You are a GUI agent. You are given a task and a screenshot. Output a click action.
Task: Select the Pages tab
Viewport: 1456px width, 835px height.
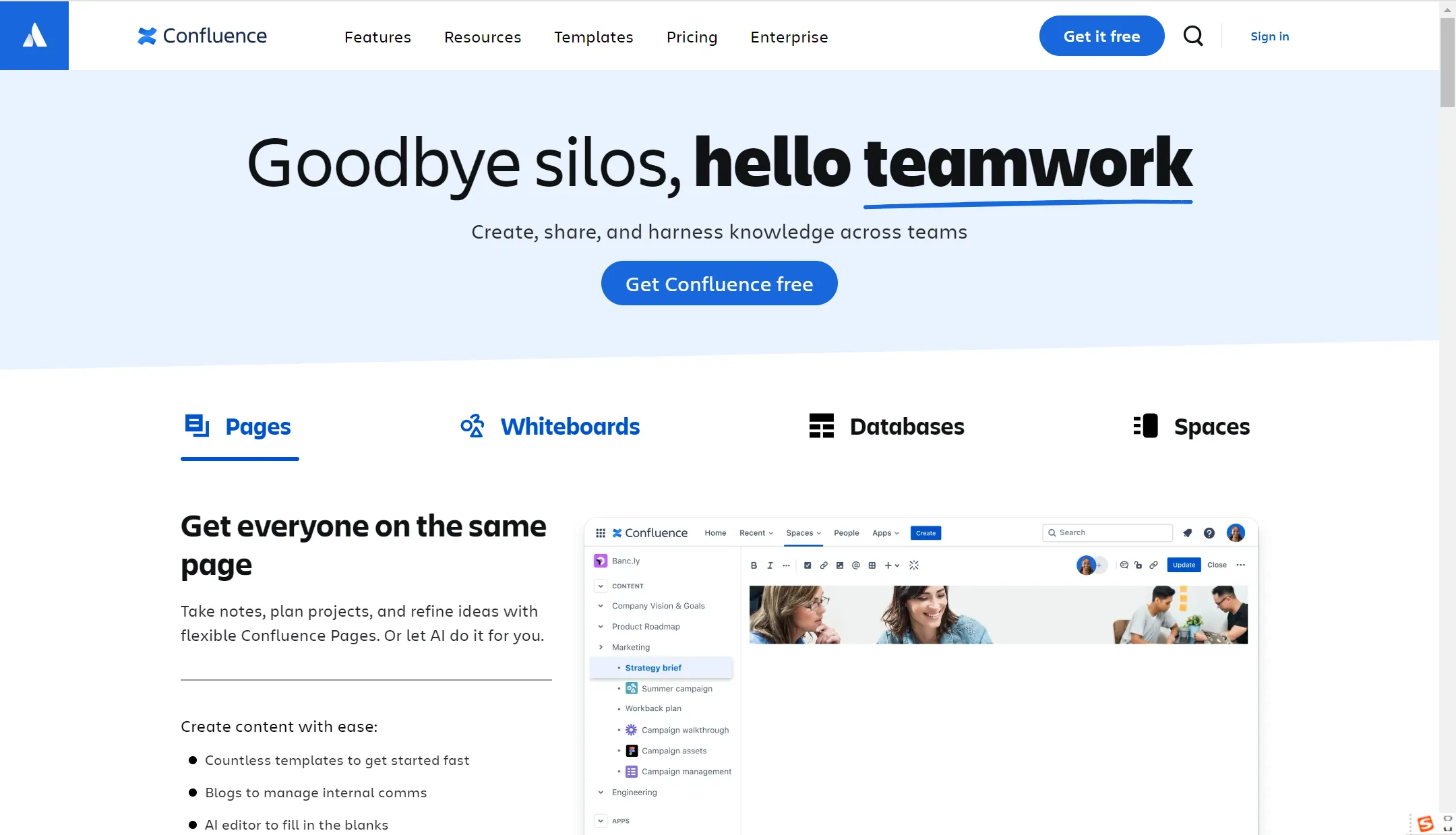[x=239, y=427]
